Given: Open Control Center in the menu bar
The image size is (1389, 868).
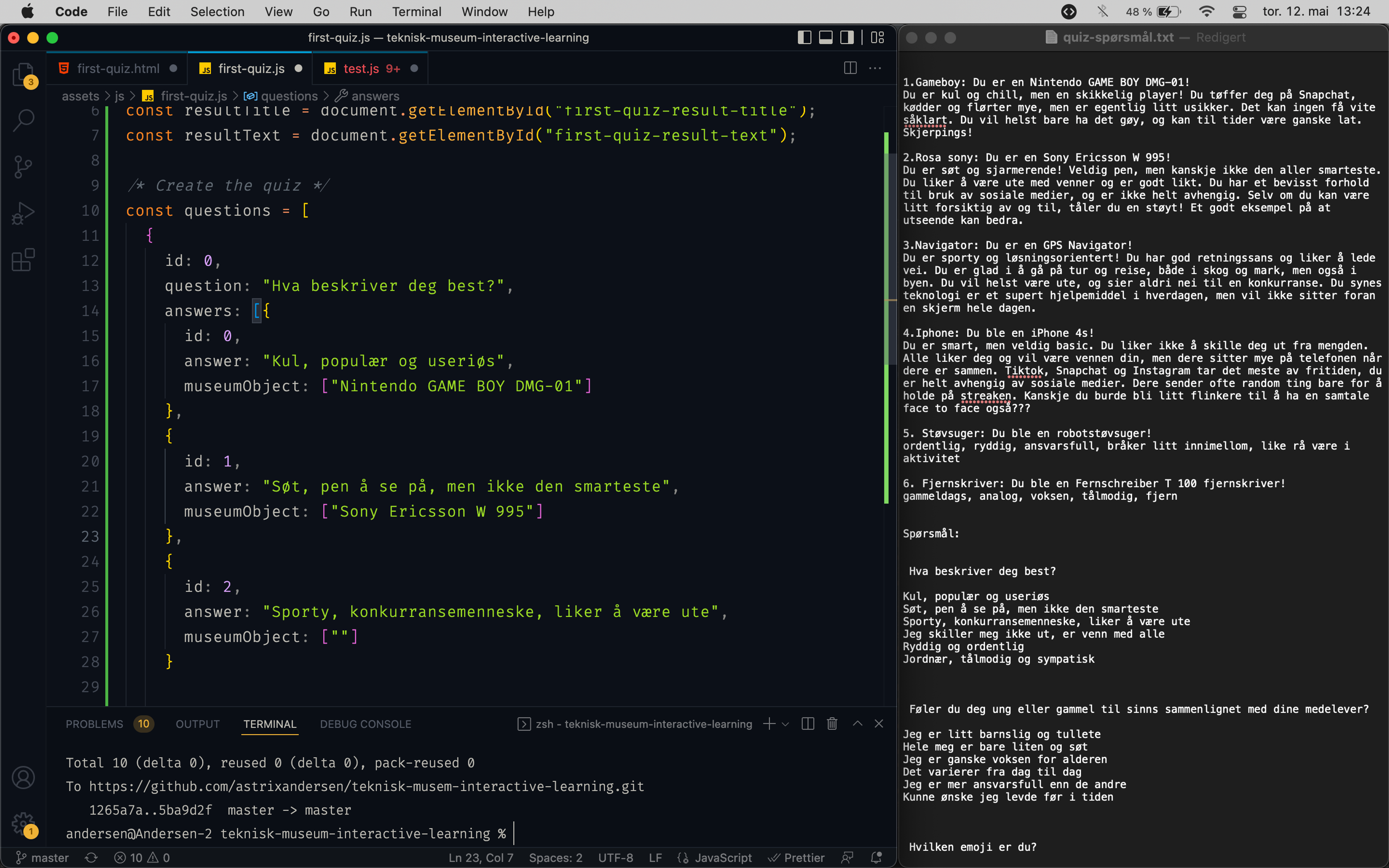Looking at the screenshot, I should (1240, 12).
